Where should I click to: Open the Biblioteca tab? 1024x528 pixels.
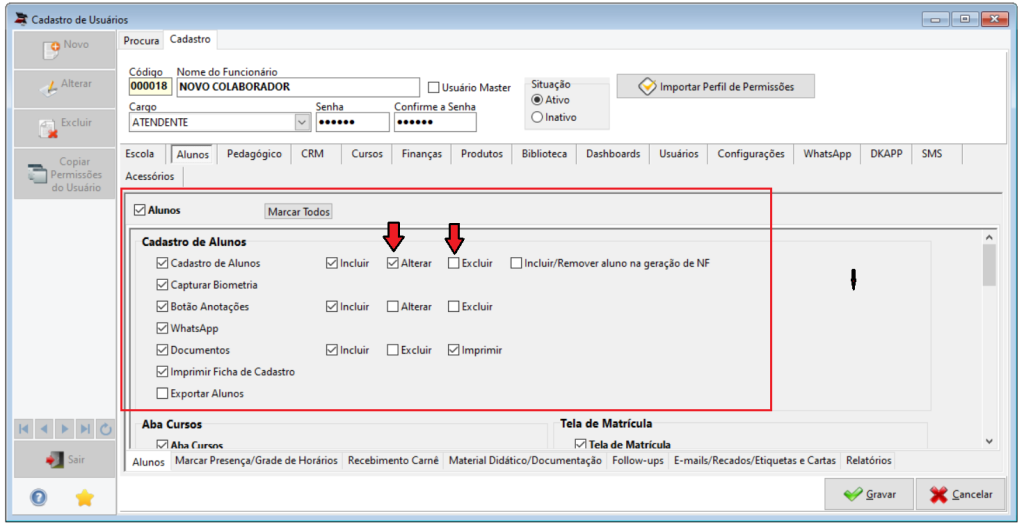545,154
